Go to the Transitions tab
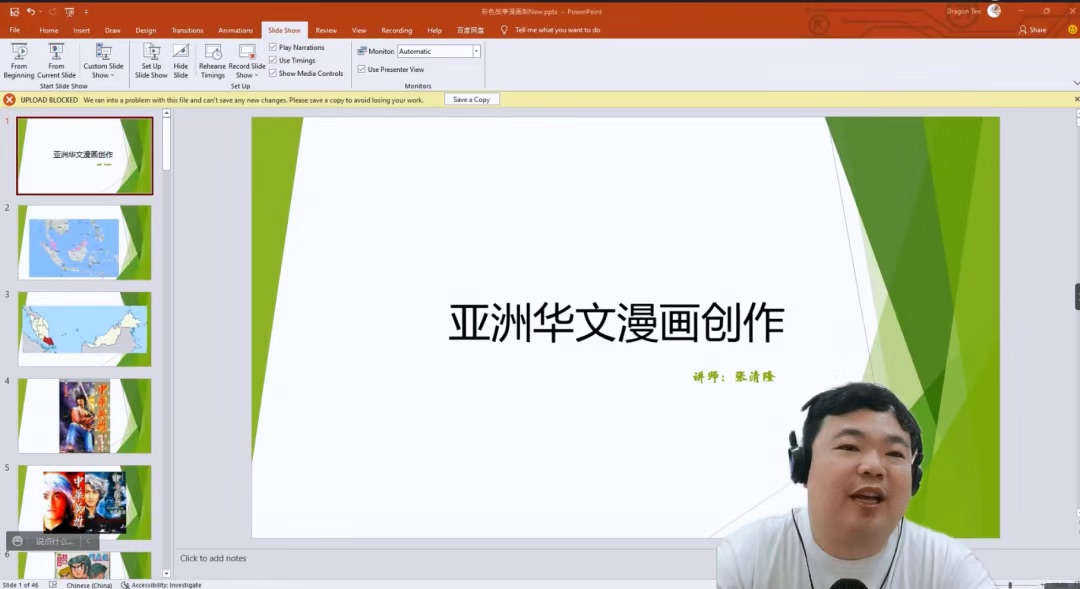This screenshot has width=1080, height=589. click(x=187, y=30)
